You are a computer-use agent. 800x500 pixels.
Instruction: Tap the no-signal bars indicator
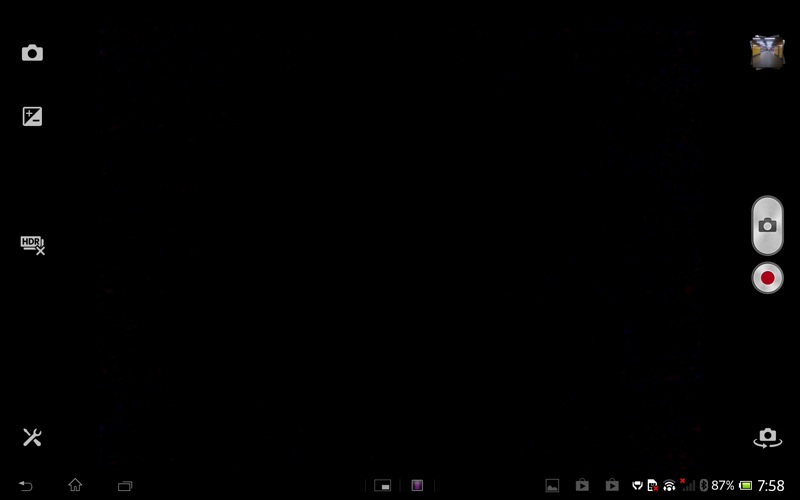687,485
